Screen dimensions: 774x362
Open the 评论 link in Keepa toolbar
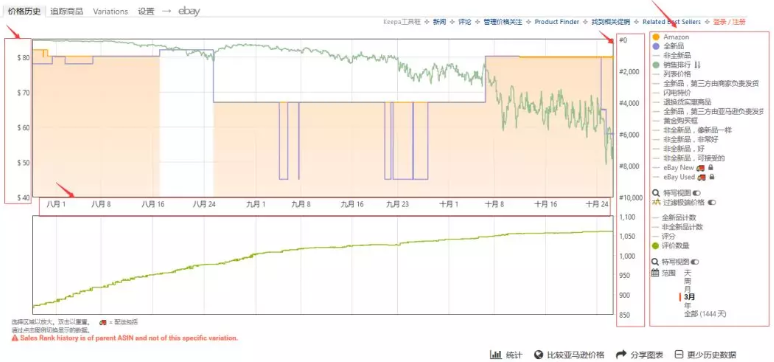[464, 22]
